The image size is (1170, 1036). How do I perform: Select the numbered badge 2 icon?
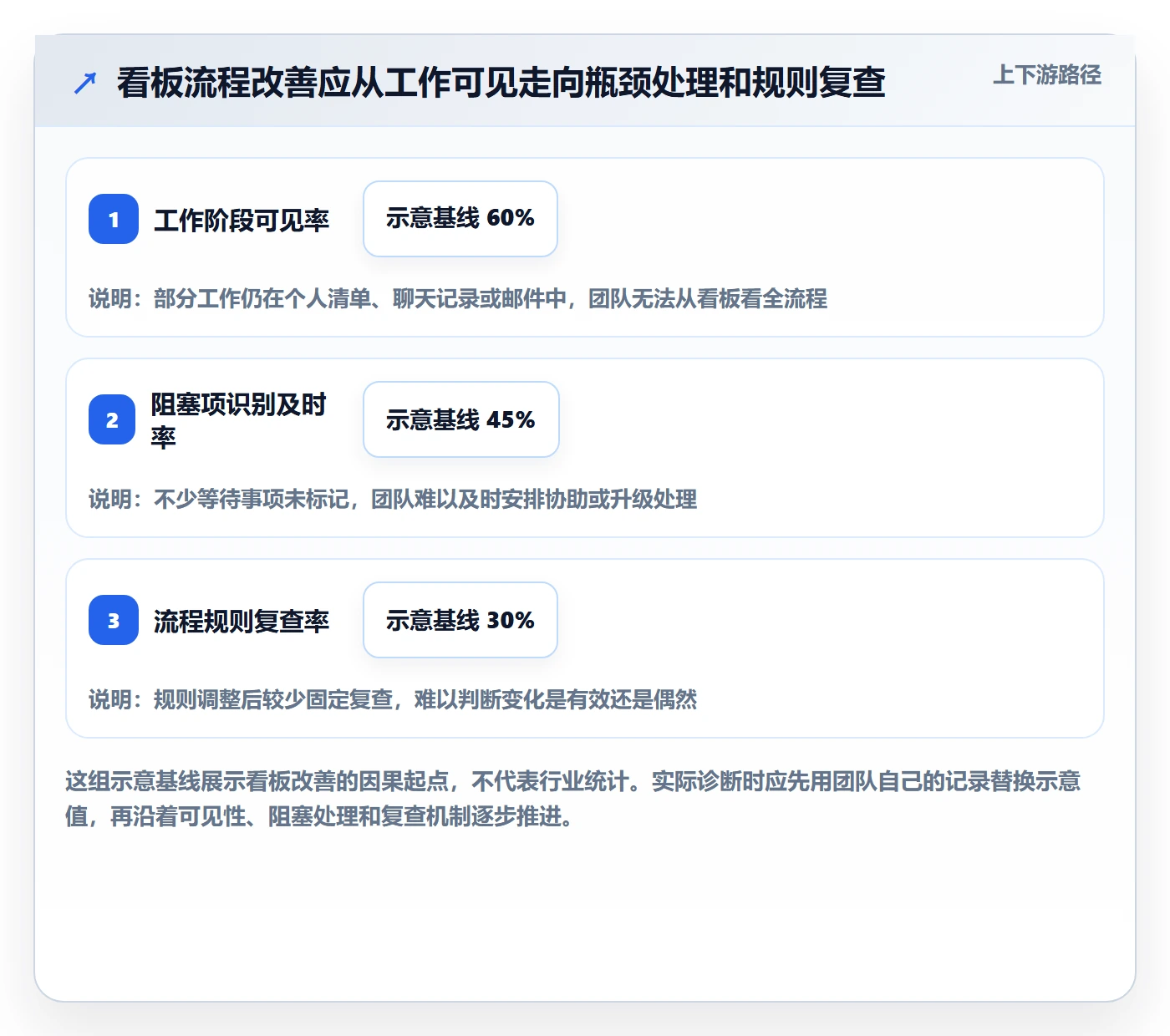(x=112, y=419)
